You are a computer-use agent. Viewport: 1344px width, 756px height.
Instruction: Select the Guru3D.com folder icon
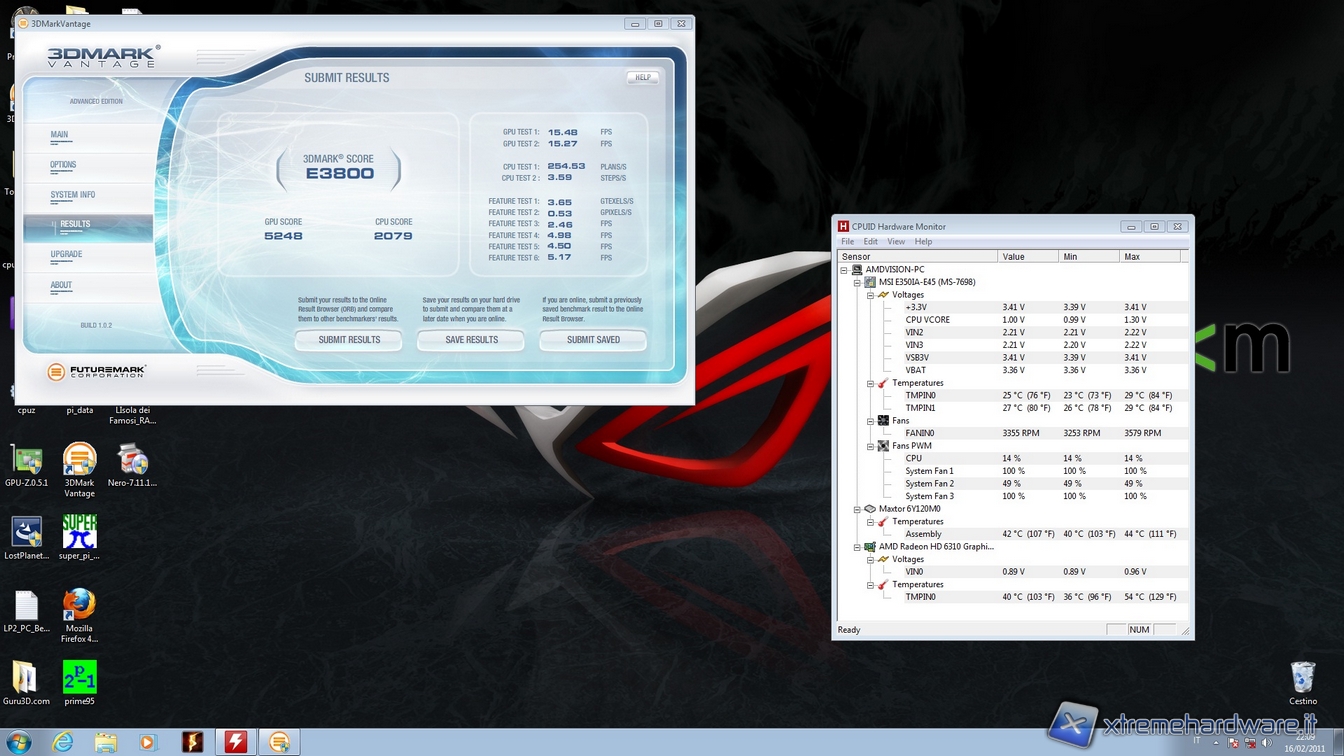point(26,677)
